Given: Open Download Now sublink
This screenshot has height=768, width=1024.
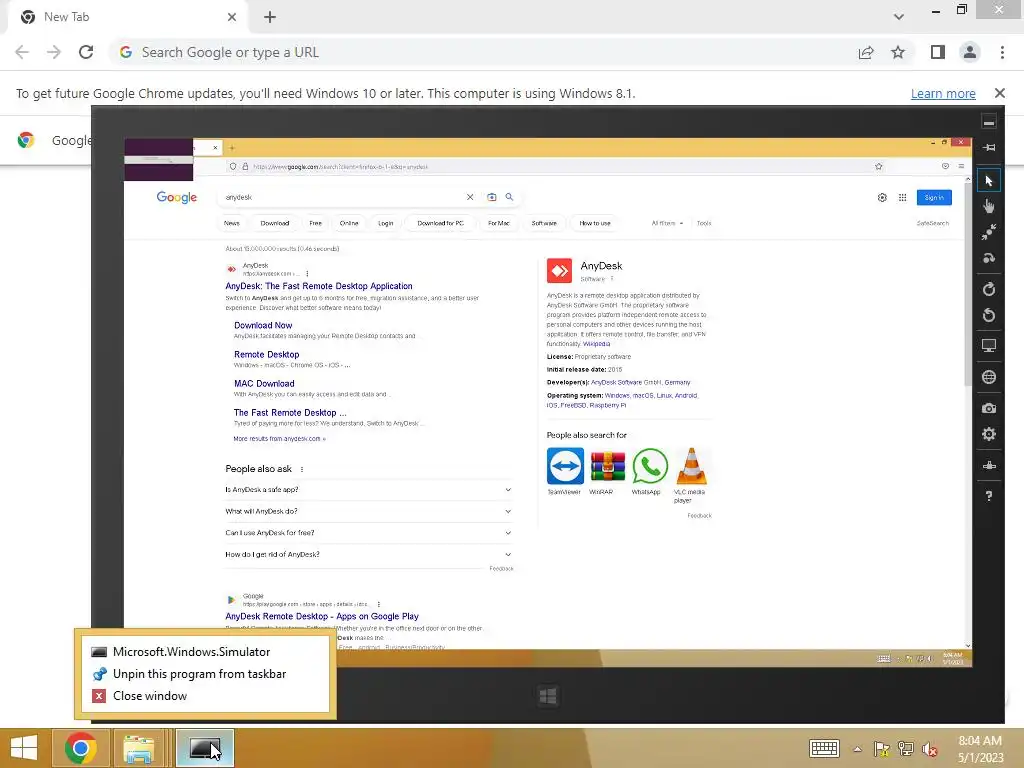Looking at the screenshot, I should coord(263,325).
